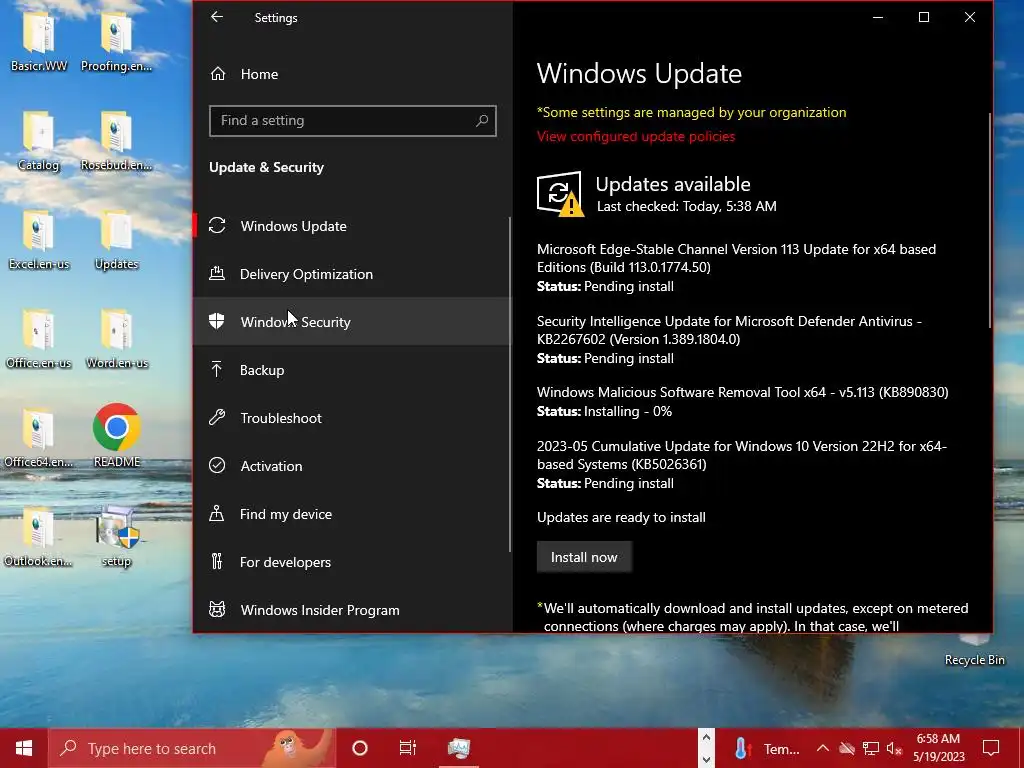This screenshot has width=1024, height=768.
Task: Open Windows Insider Program page
Action: (x=353, y=610)
